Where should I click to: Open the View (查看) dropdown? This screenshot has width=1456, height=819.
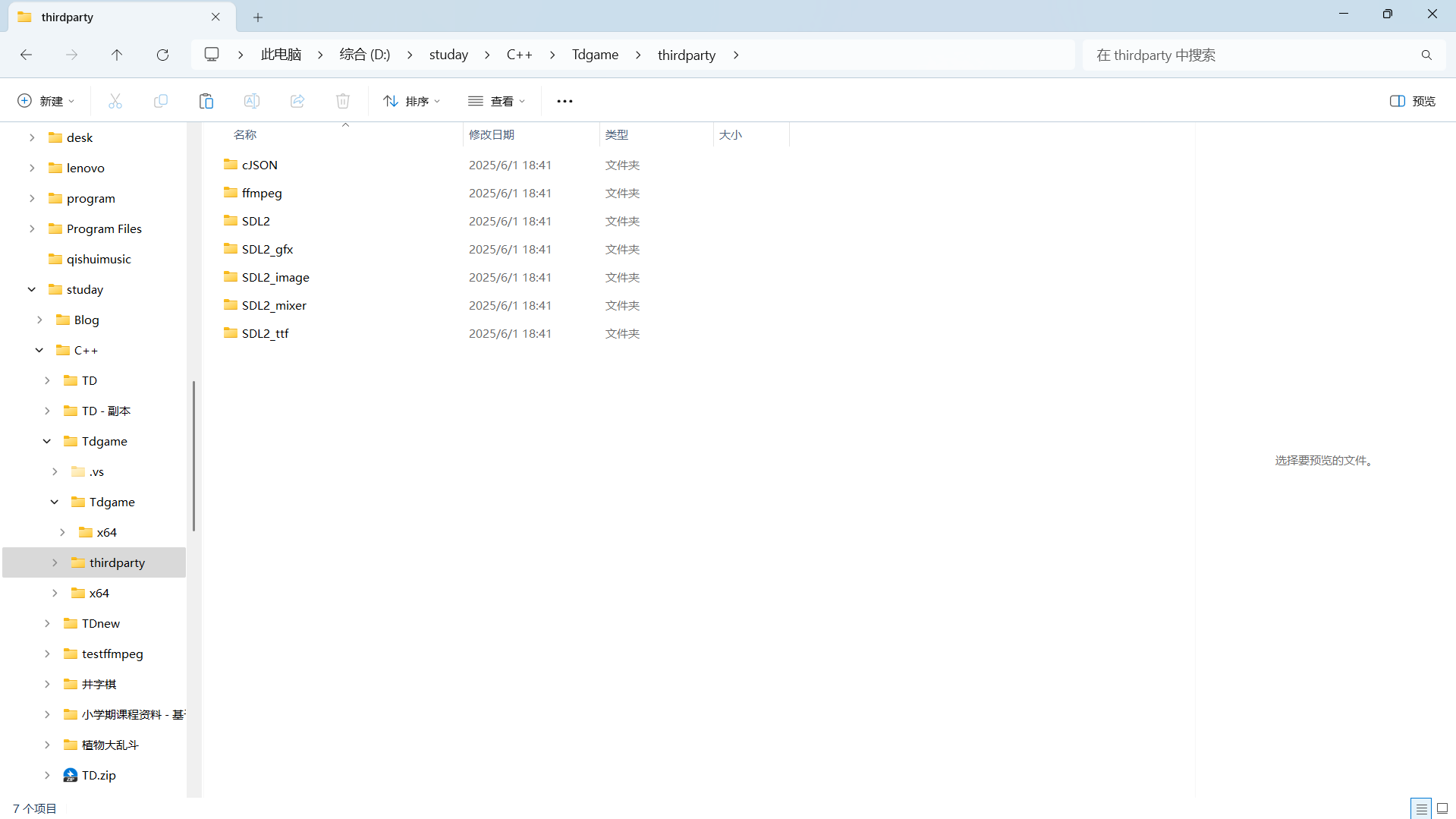pyautogui.click(x=497, y=101)
